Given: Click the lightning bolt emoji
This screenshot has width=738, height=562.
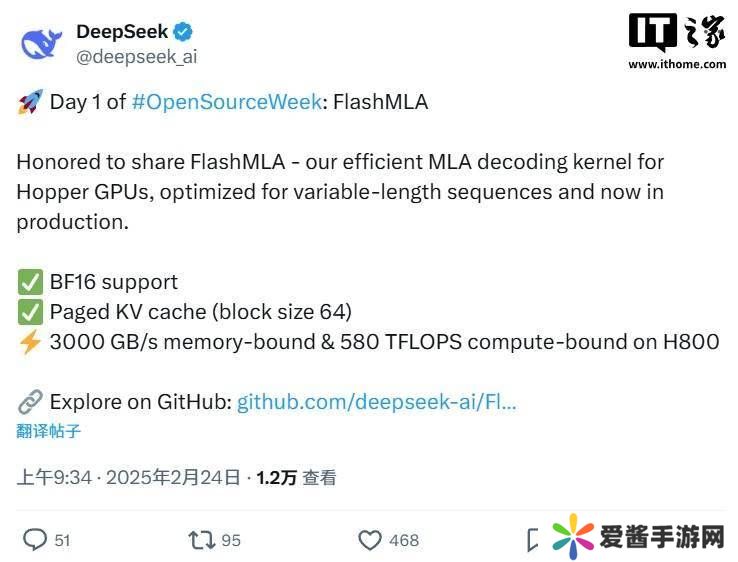Looking at the screenshot, I should click(x=29, y=342).
